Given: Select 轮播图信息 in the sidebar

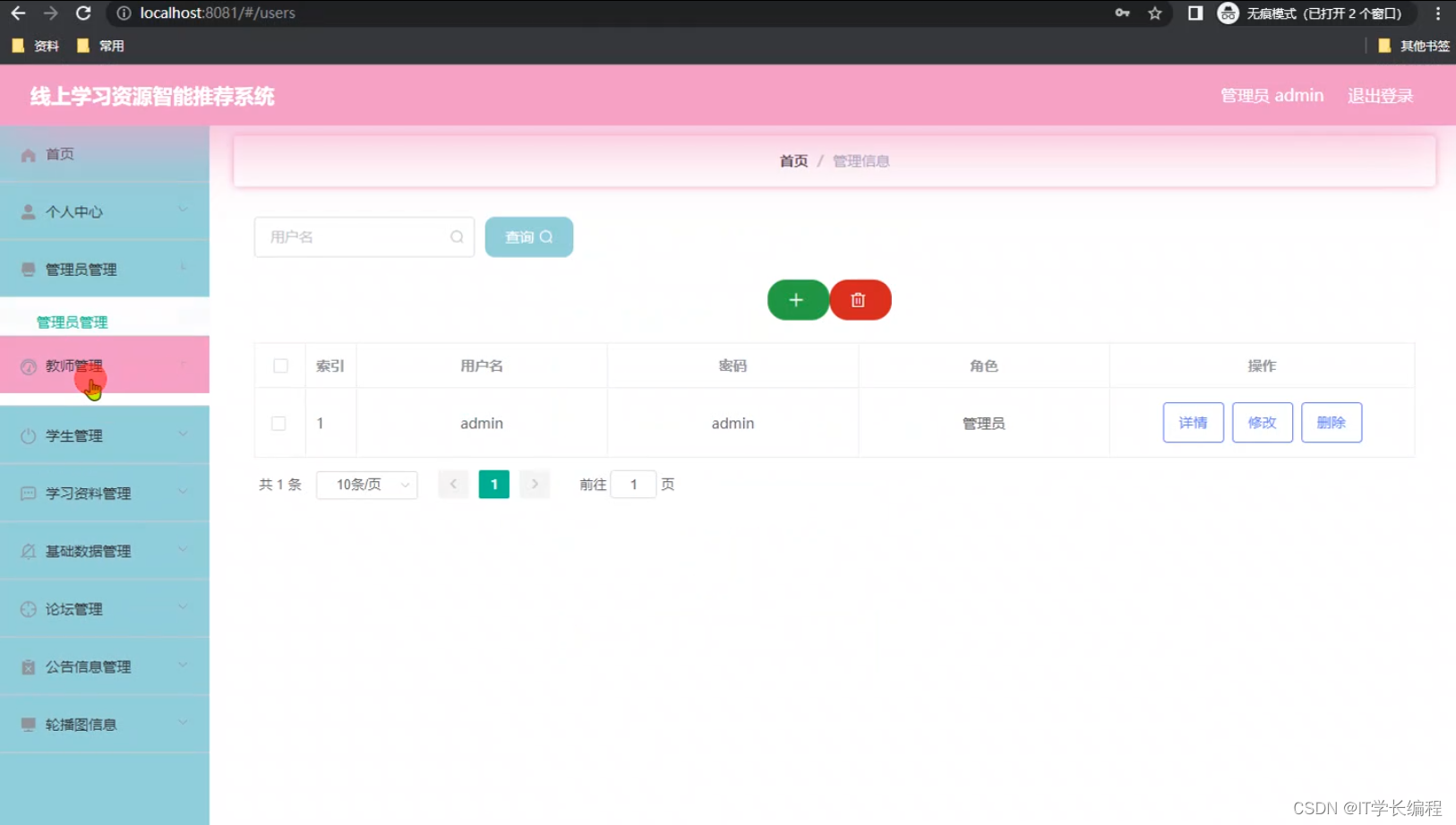Looking at the screenshot, I should [x=80, y=724].
